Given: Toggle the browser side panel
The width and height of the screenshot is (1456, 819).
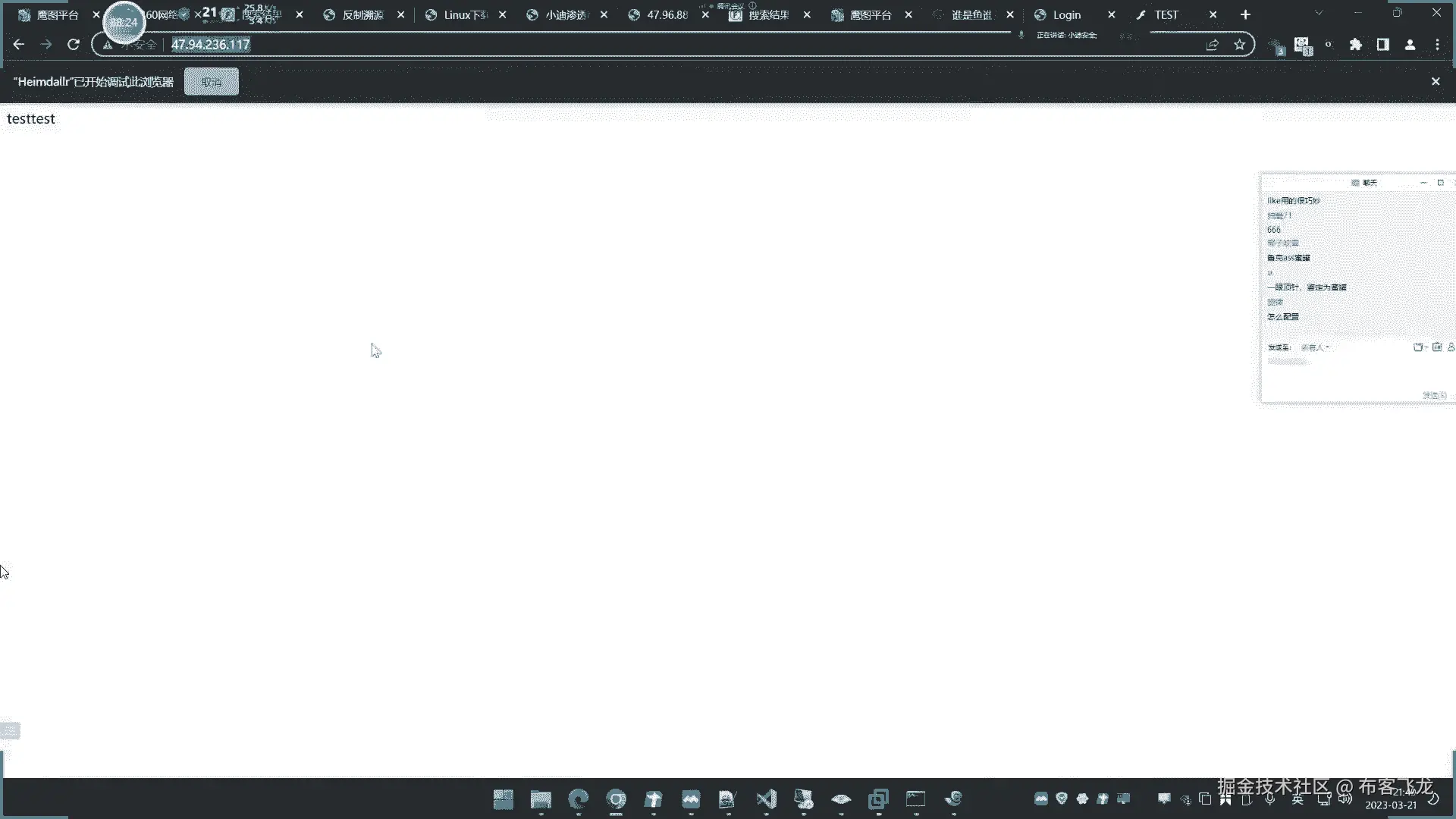Looking at the screenshot, I should click(1383, 45).
